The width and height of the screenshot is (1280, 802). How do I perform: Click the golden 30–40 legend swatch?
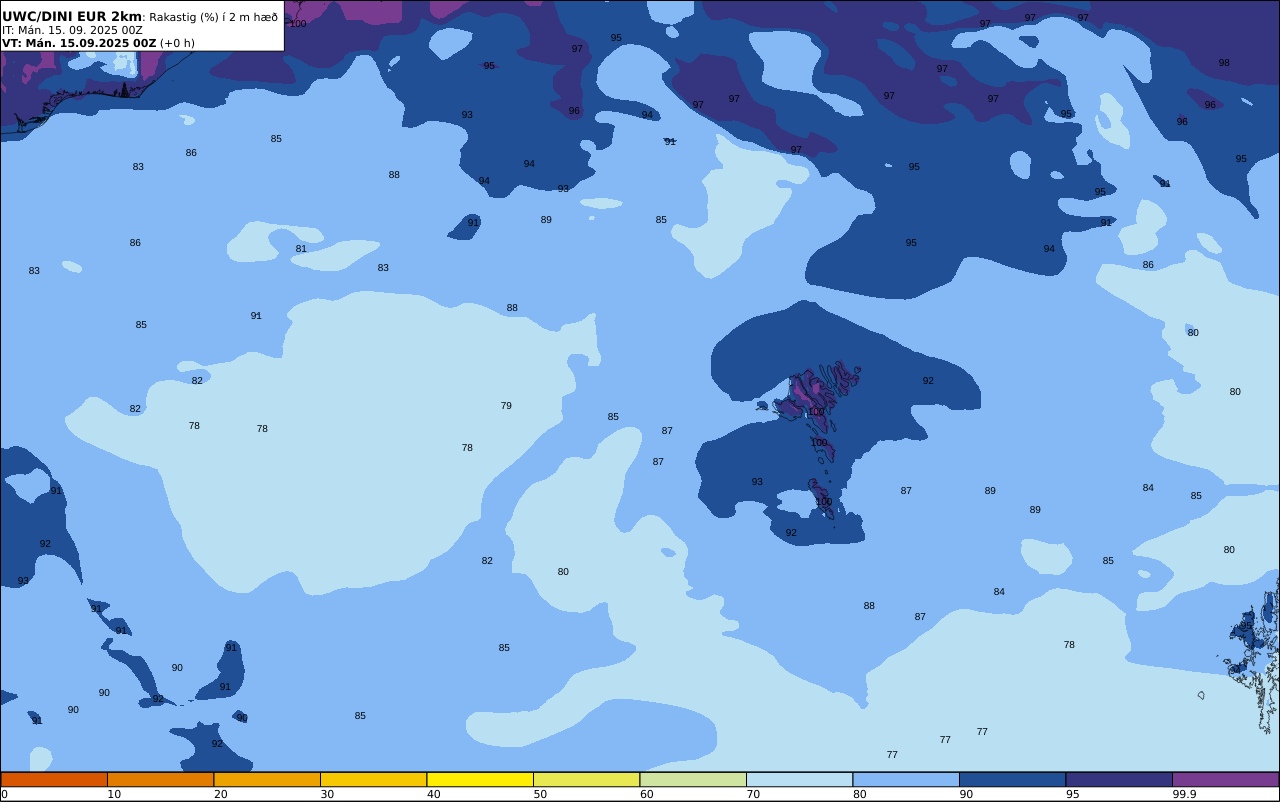tap(373, 779)
